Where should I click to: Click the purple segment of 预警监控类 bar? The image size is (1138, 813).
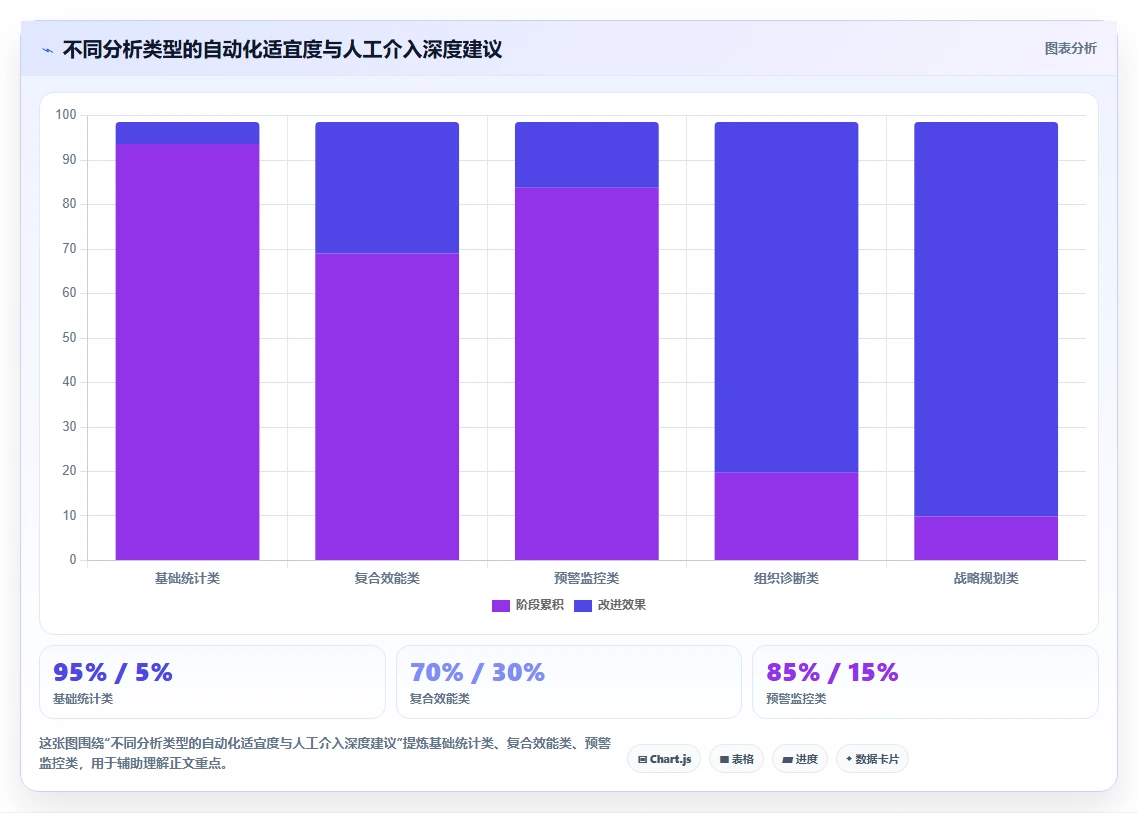pyautogui.click(x=586, y=374)
